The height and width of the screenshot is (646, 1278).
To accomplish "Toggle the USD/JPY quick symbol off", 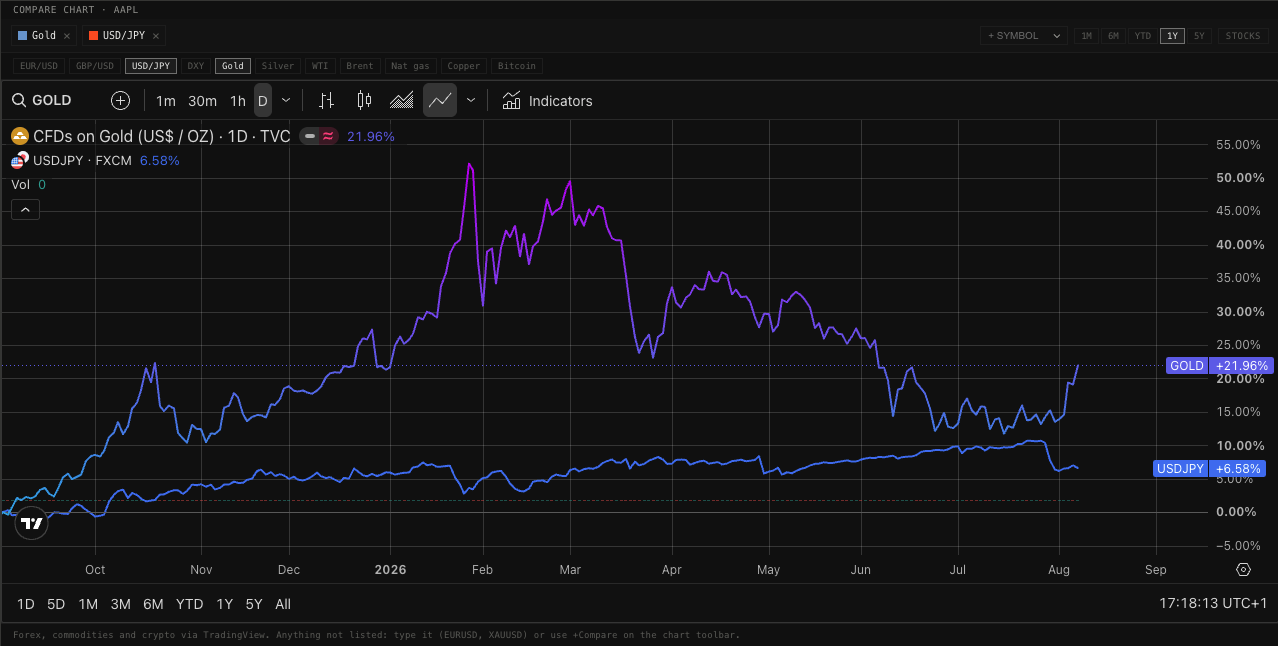I will pos(151,66).
